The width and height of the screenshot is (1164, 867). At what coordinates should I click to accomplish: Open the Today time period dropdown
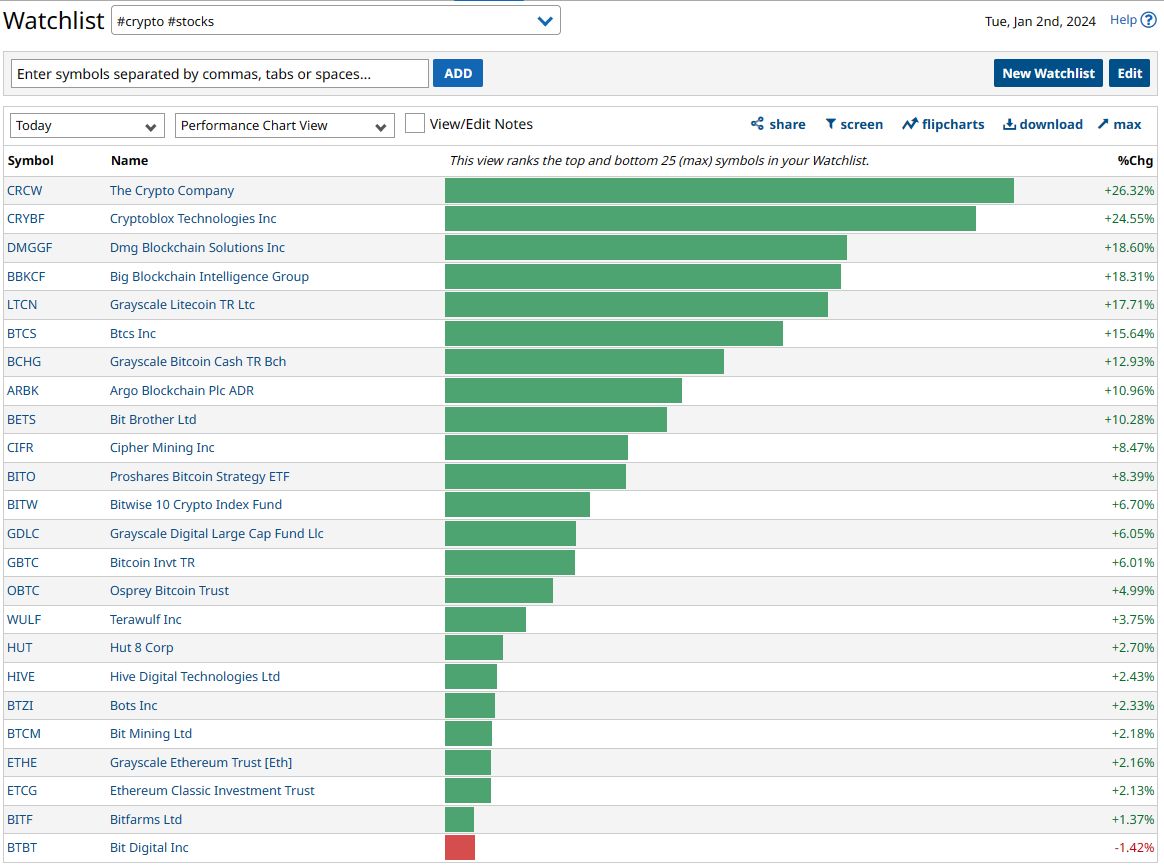pyautogui.click(x=87, y=125)
